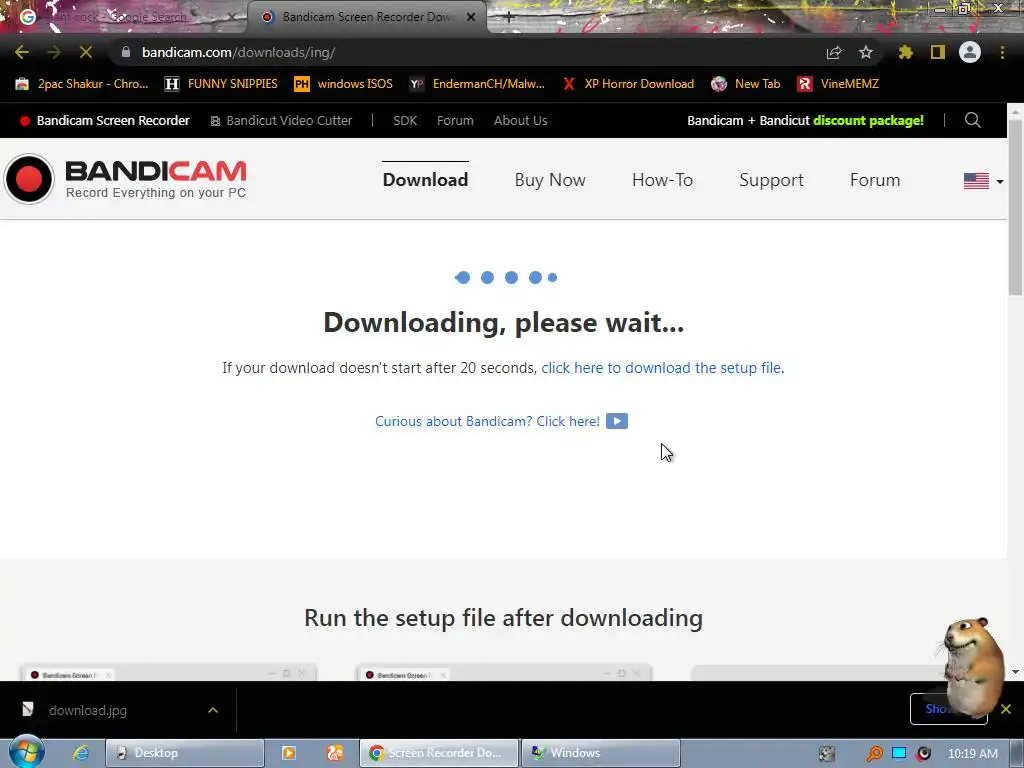Image resolution: width=1024 pixels, height=768 pixels.
Task: Click the first system tray icon
Action: pyautogui.click(x=827, y=754)
